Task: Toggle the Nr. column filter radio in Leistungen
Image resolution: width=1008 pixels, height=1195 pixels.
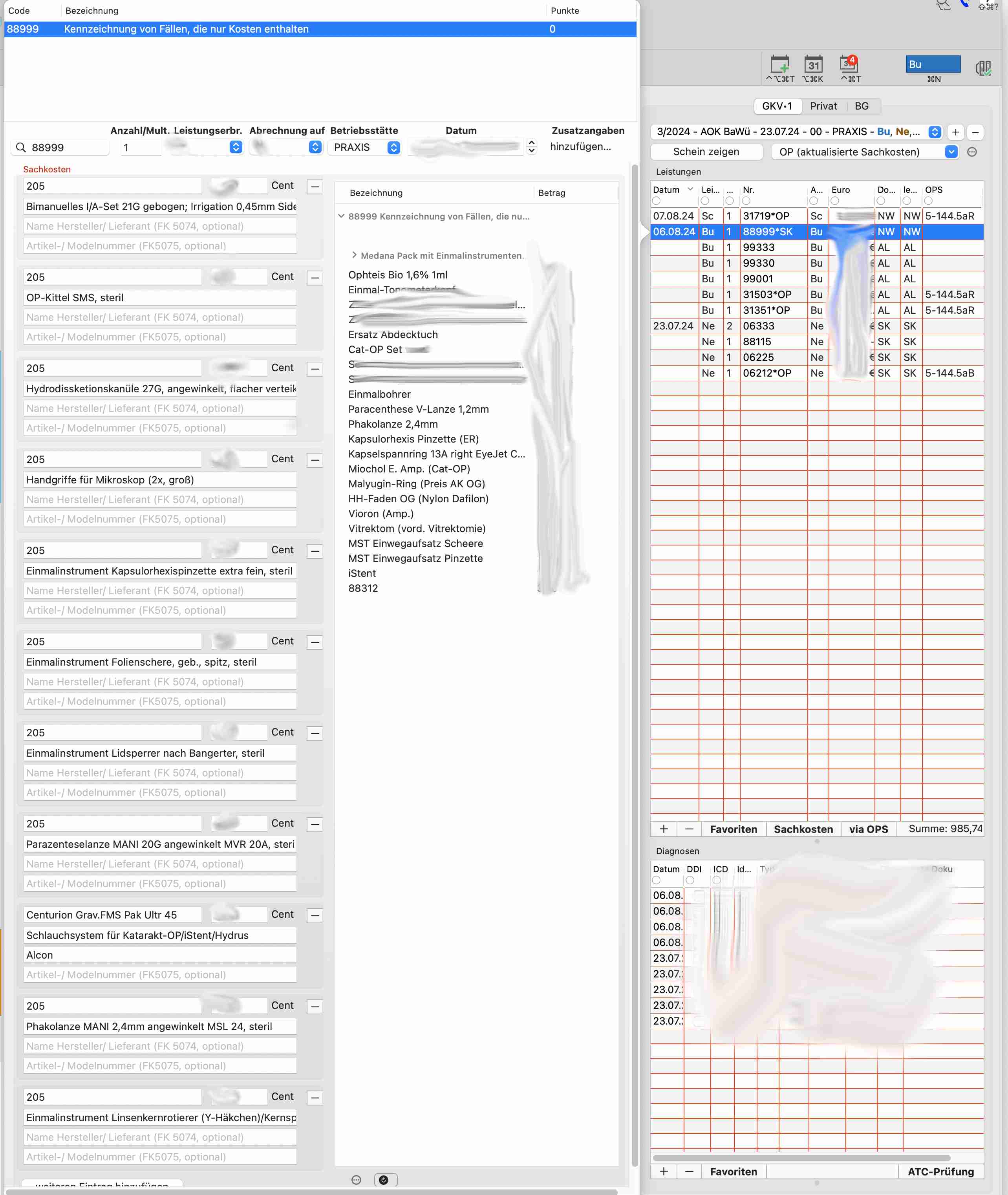Action: pyautogui.click(x=746, y=201)
